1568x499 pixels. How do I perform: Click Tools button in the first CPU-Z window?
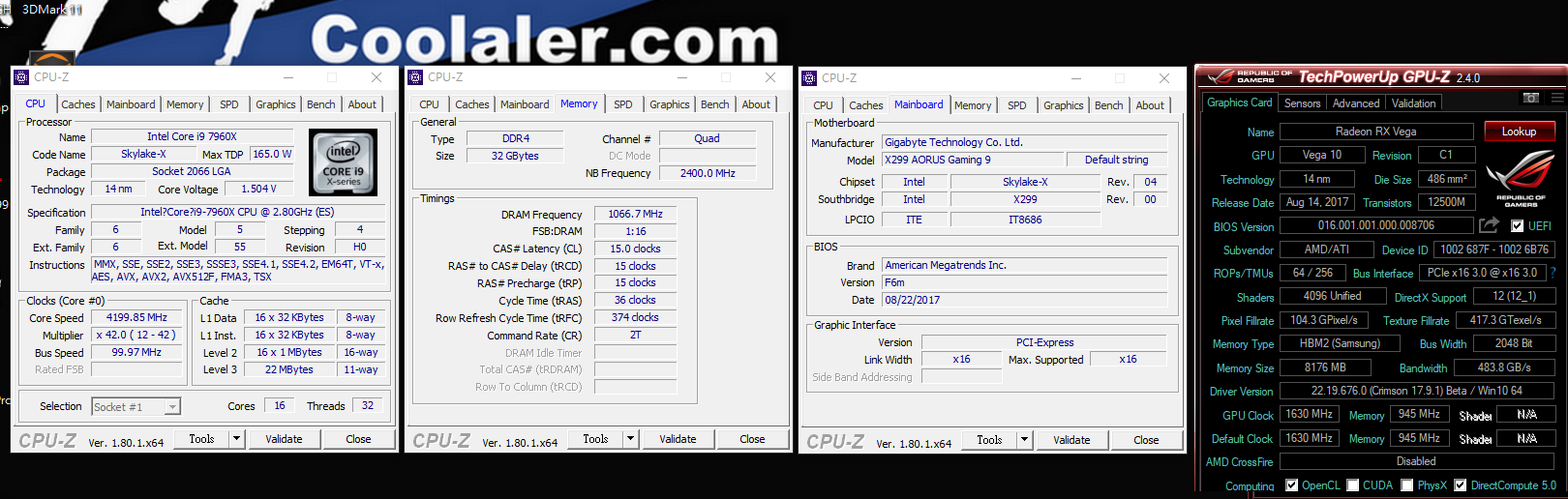tap(201, 439)
